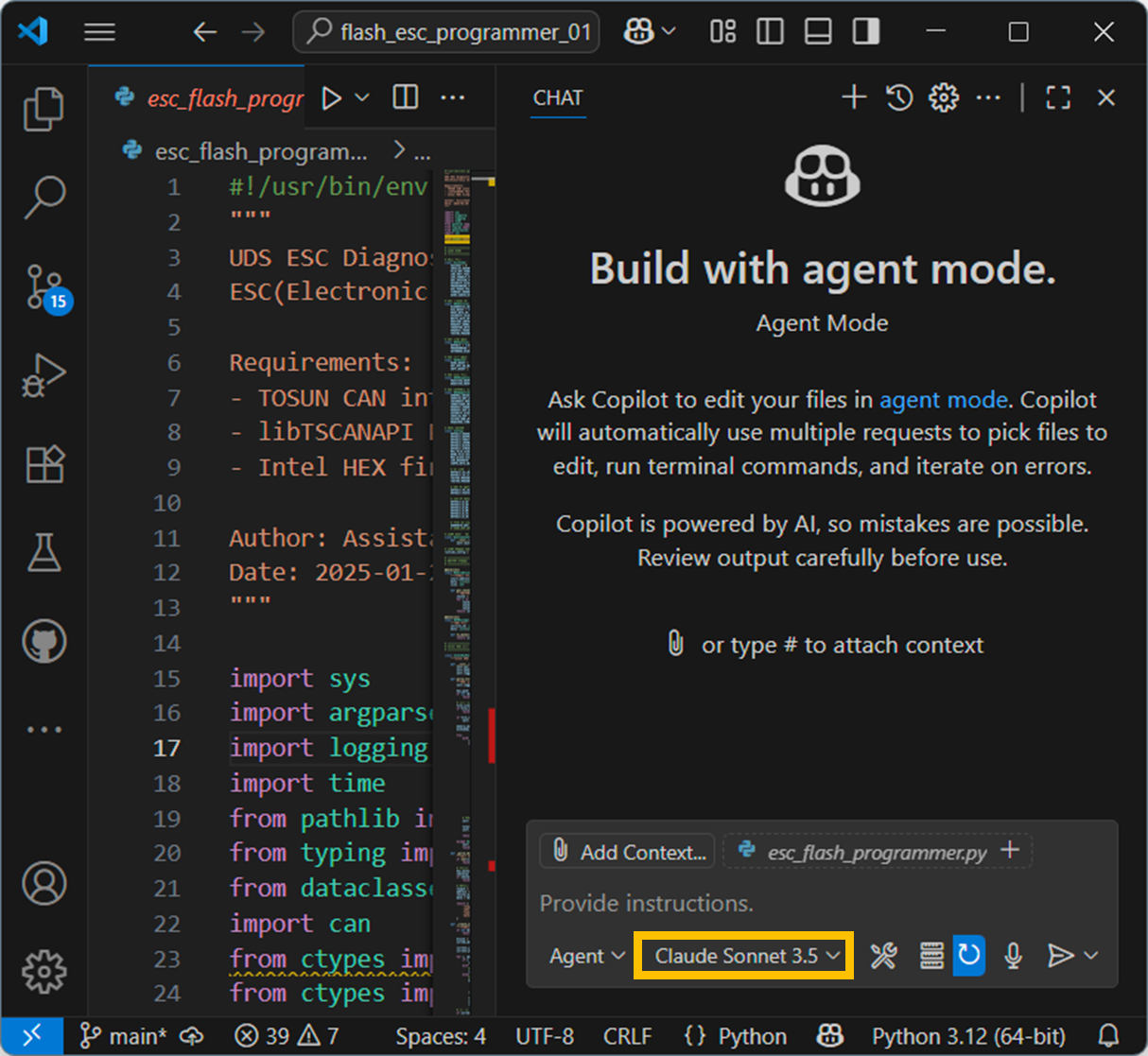
Task: Click the flash_esc_programmer_01 command center search
Action: pos(446,32)
